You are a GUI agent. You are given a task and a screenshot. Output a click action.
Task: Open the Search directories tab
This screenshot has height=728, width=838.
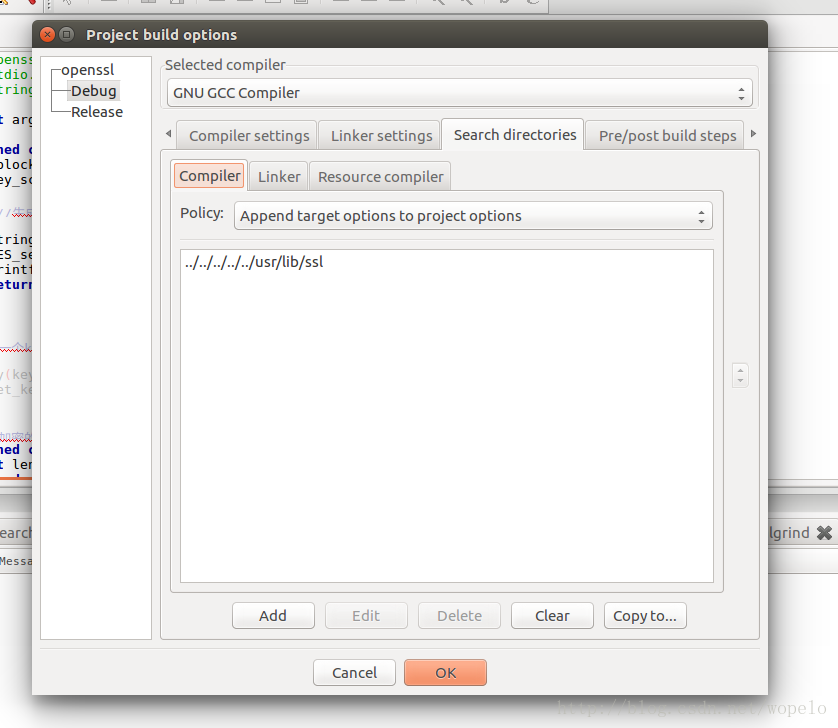(515, 135)
